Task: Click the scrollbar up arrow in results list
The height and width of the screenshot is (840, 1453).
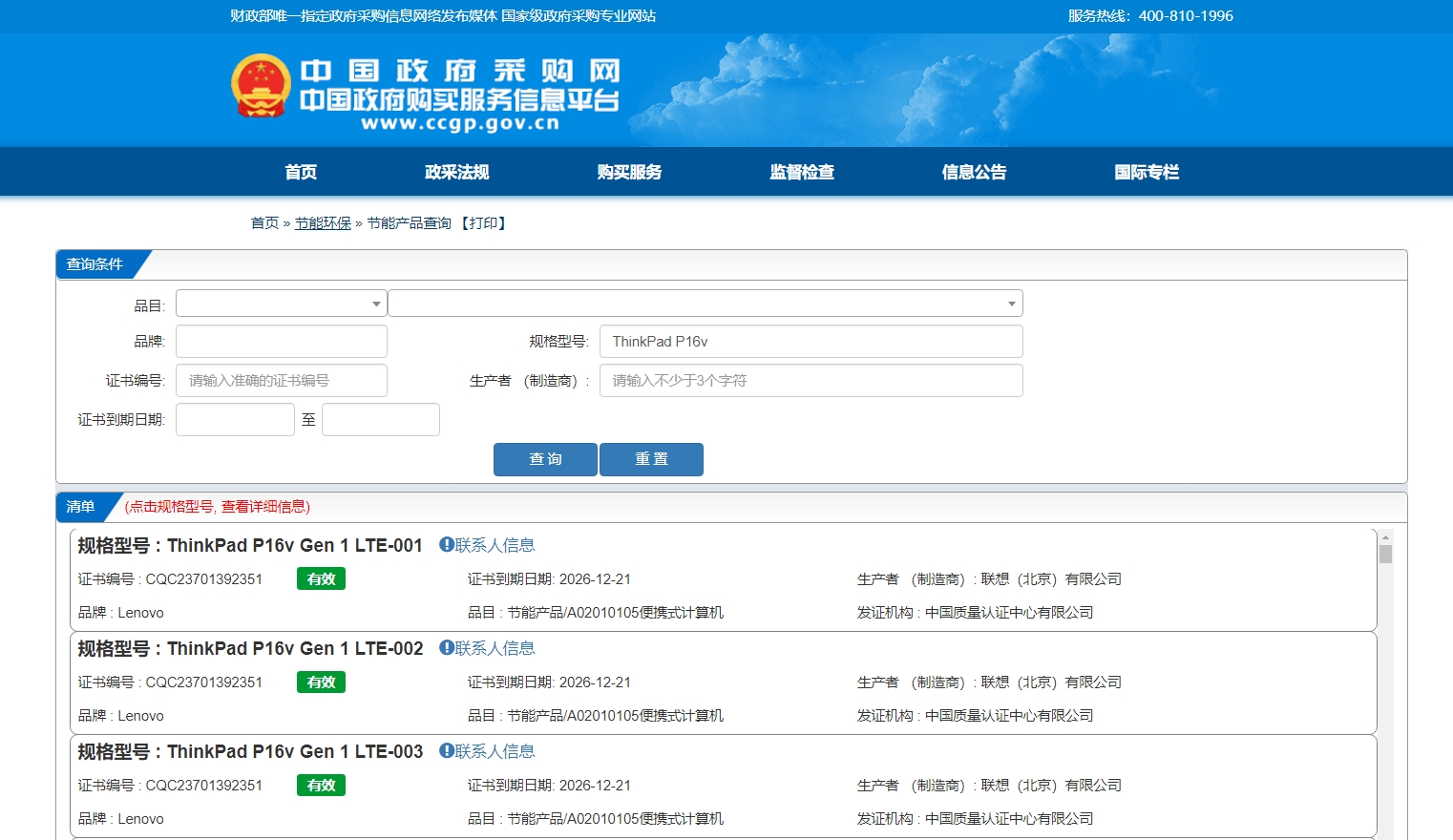Action: coord(1385,537)
